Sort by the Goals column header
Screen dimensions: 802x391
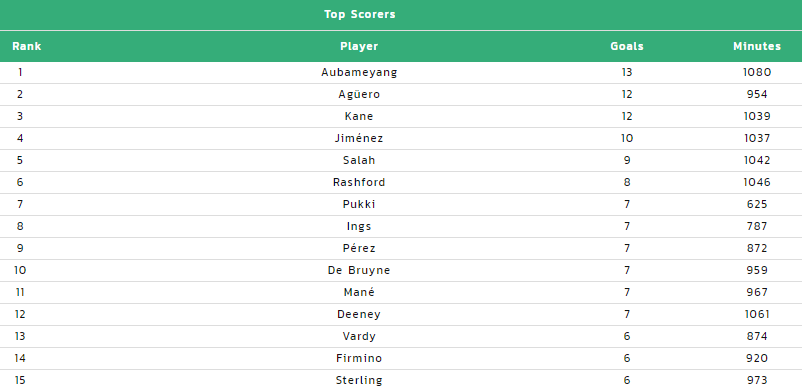[627, 47]
